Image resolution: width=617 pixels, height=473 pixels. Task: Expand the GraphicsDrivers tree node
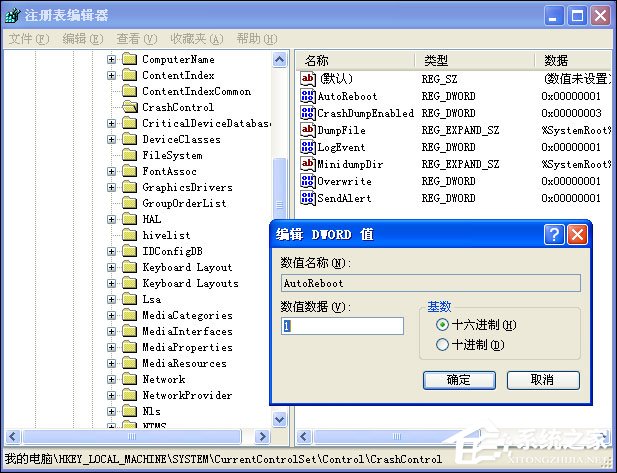[x=112, y=187]
